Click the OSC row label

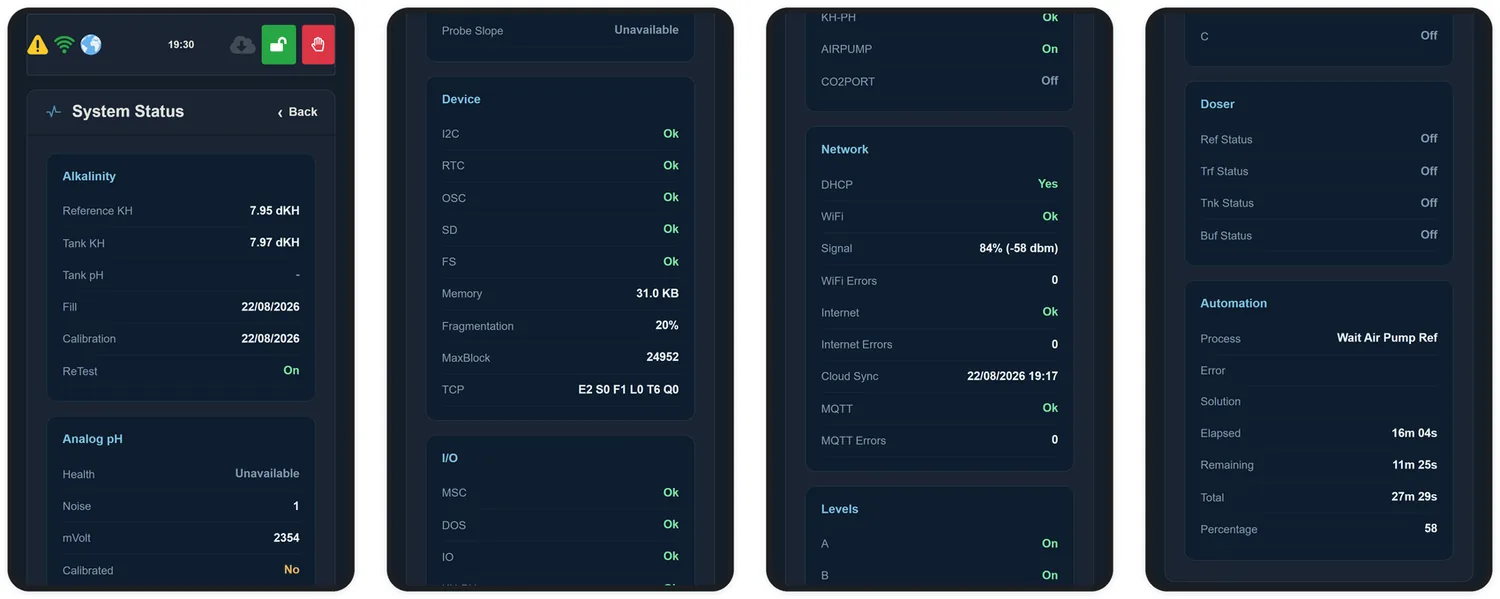coord(453,198)
